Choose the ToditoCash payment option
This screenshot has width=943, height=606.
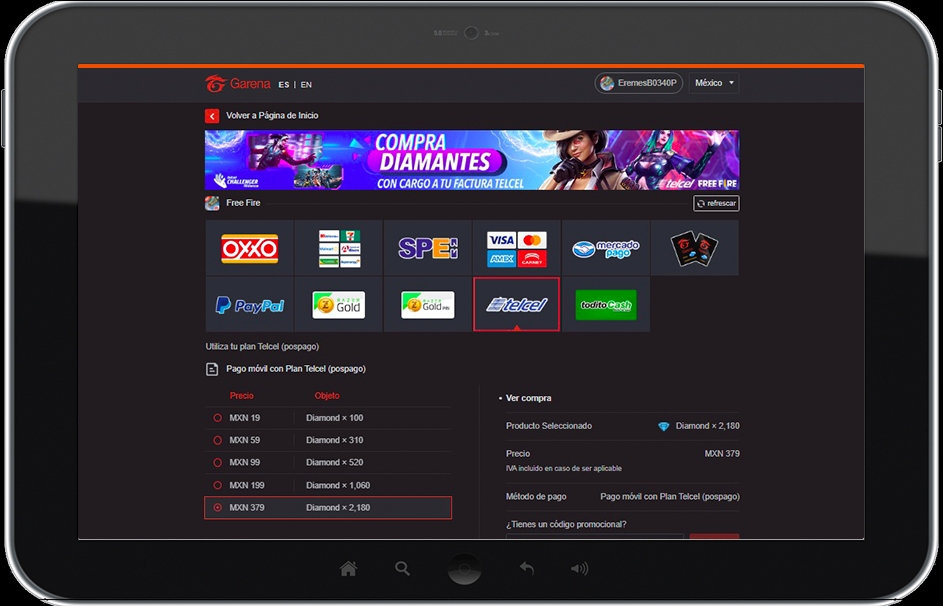click(x=606, y=305)
